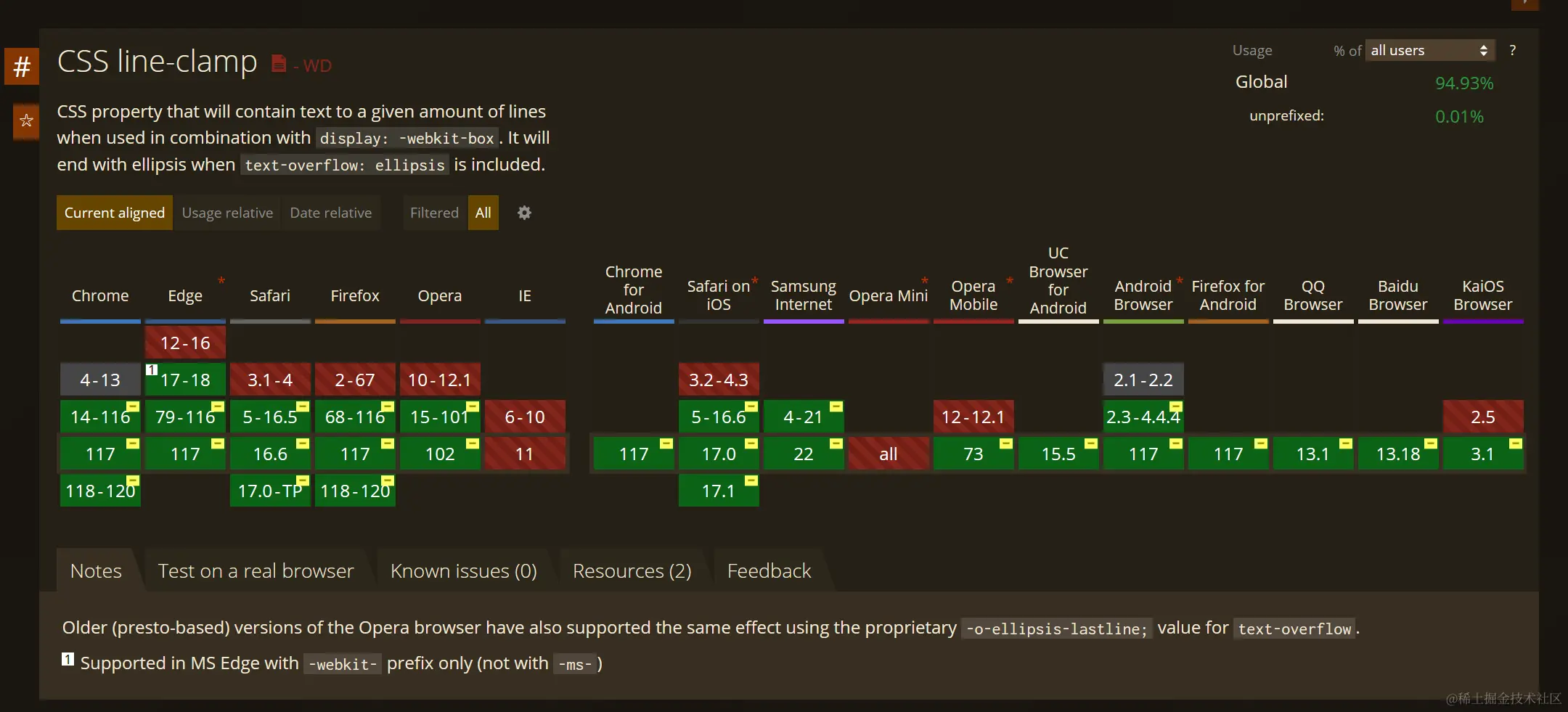
Task: Click the Android Browser header
Action: click(x=1143, y=295)
